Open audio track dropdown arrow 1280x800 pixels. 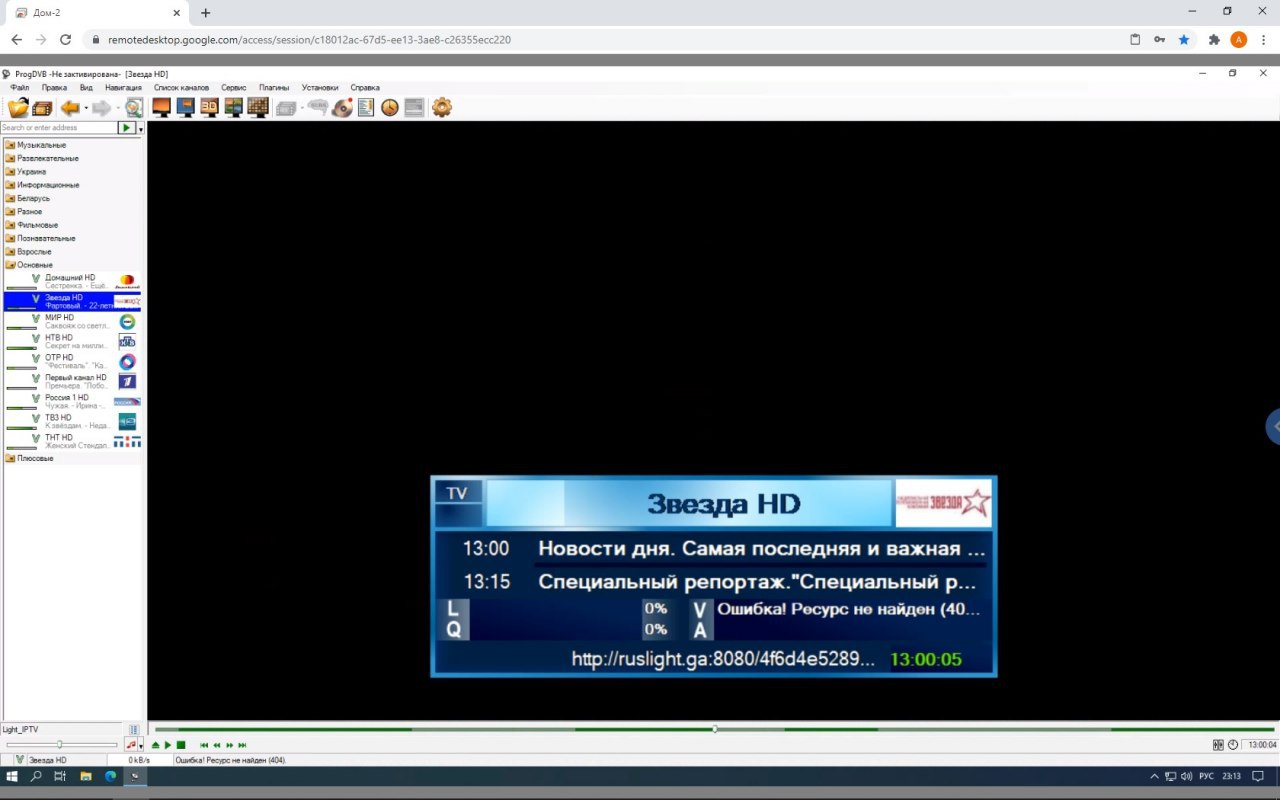coord(141,746)
